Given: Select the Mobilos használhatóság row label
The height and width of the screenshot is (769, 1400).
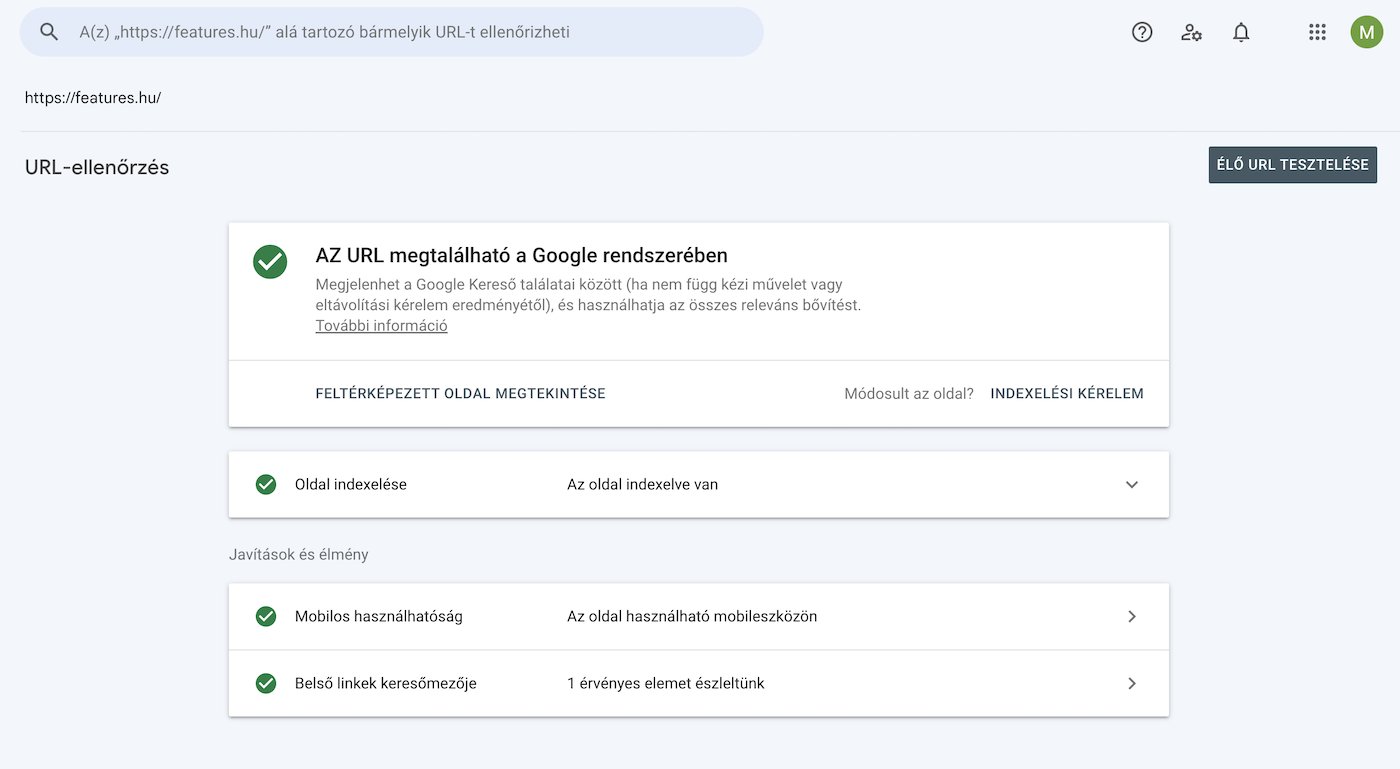Looking at the screenshot, I should coord(378,616).
